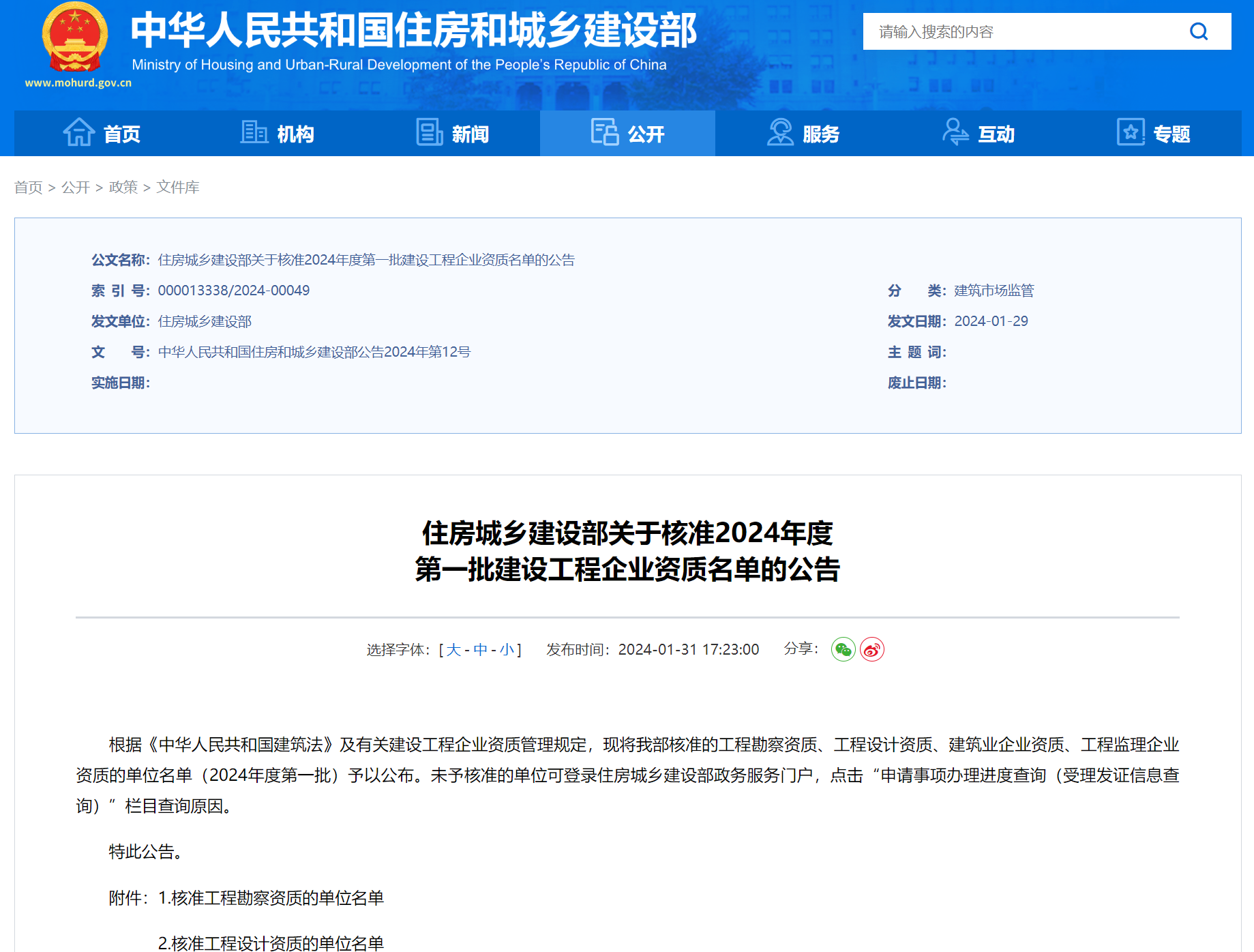This screenshot has height=952, width=1254.
Task: Share article via WeChat icon
Action: pos(843,649)
